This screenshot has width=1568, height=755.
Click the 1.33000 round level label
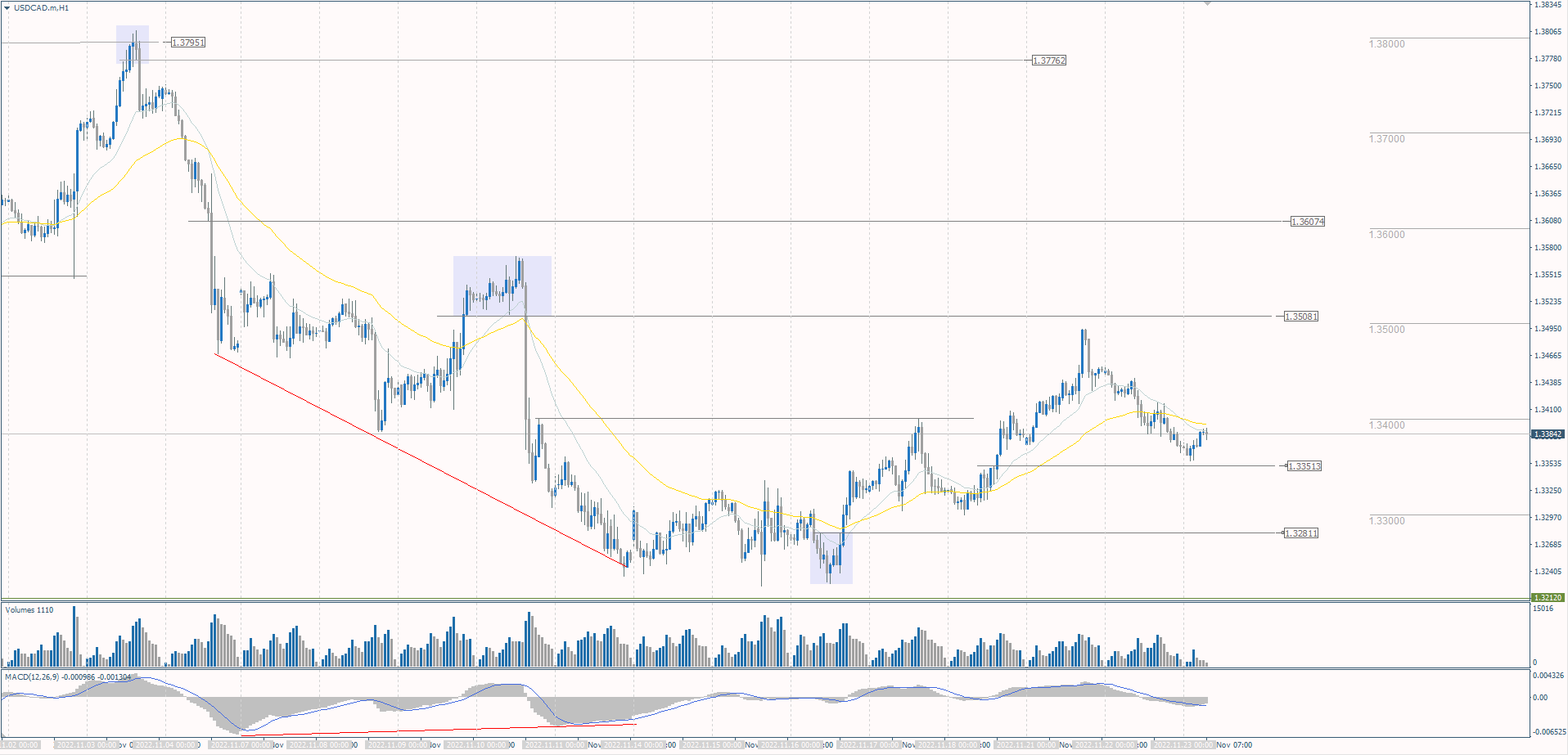pyautogui.click(x=1387, y=521)
